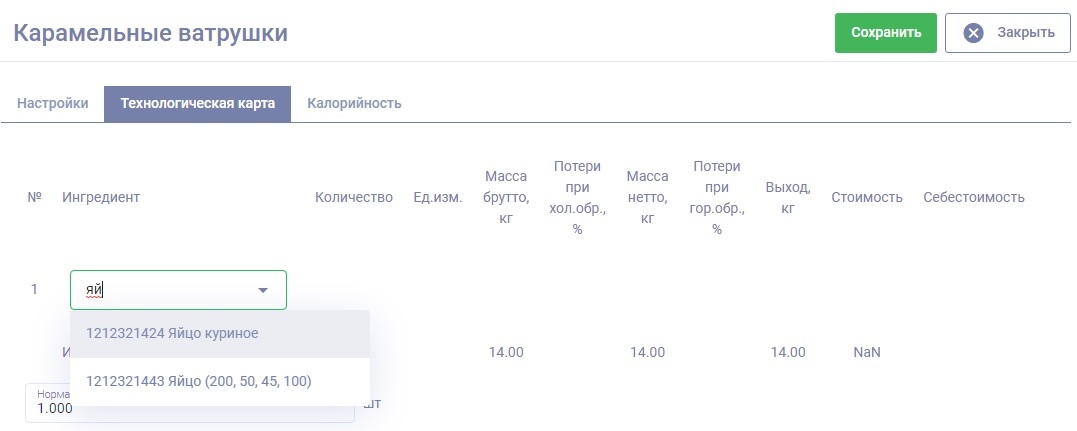The image size is (1077, 431).
Task: Click the NaN cost total value
Action: point(865,352)
